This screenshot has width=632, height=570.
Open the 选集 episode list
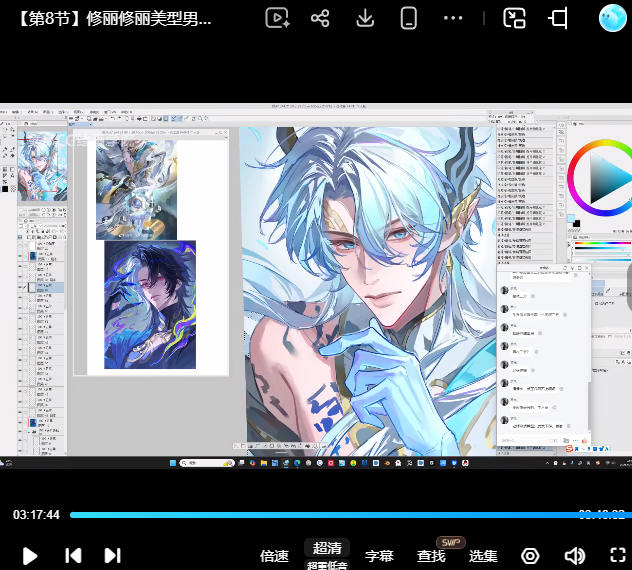click(483, 556)
